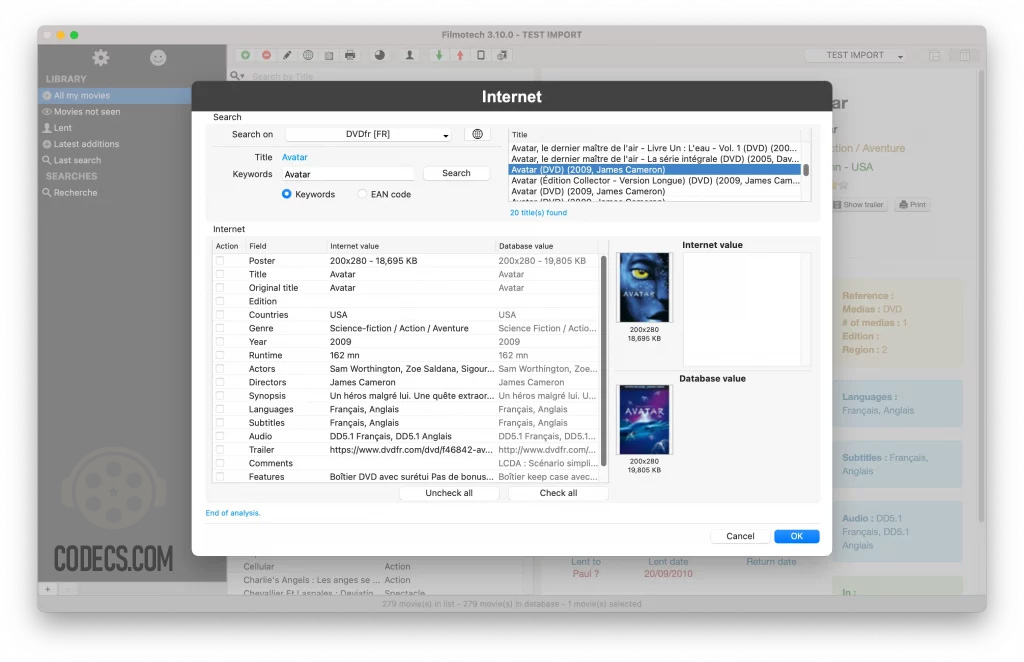Click the Uncheck all button
Image resolution: width=1024 pixels, height=662 pixels.
(449, 493)
